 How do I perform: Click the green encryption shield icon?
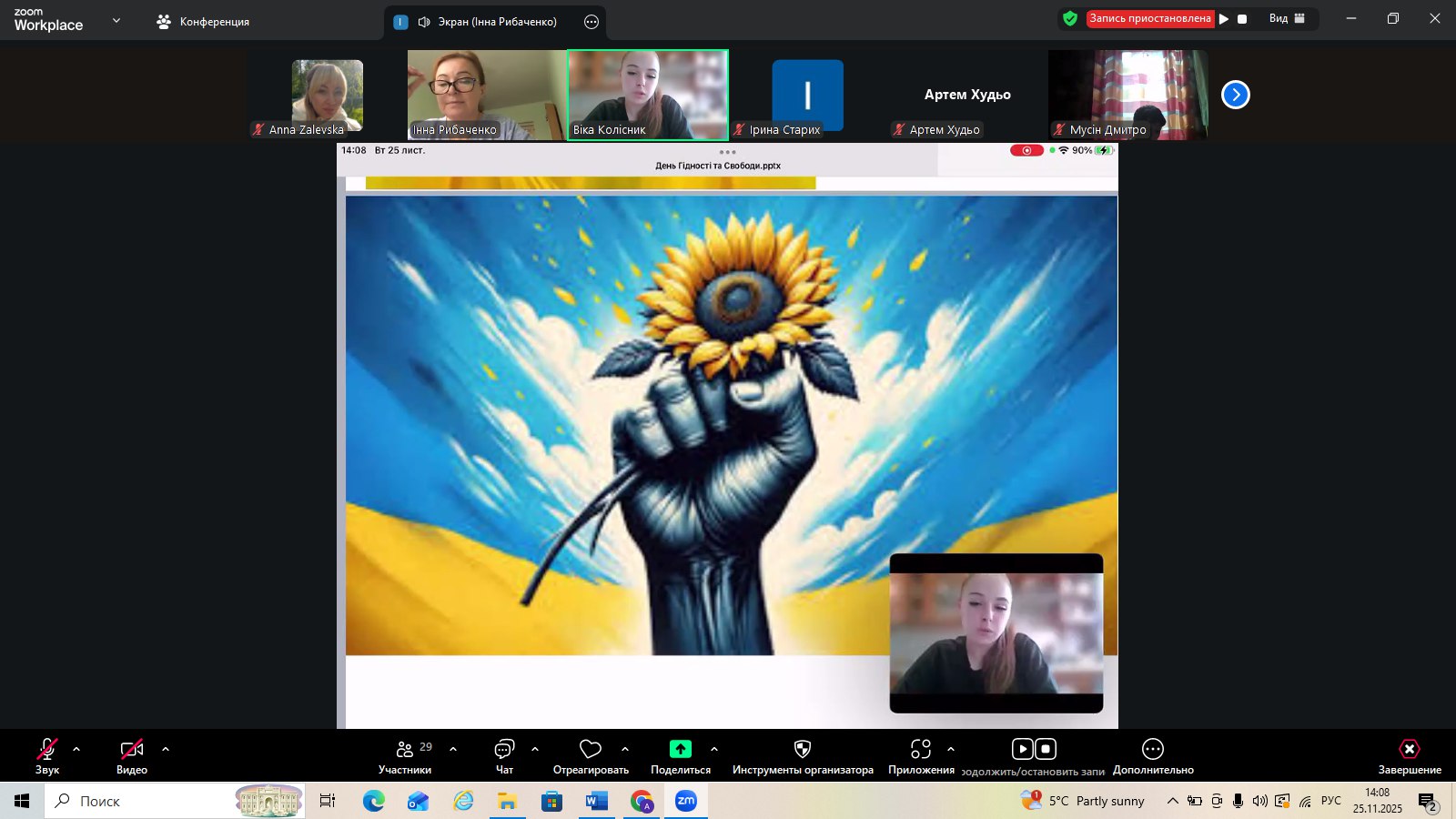click(1070, 18)
